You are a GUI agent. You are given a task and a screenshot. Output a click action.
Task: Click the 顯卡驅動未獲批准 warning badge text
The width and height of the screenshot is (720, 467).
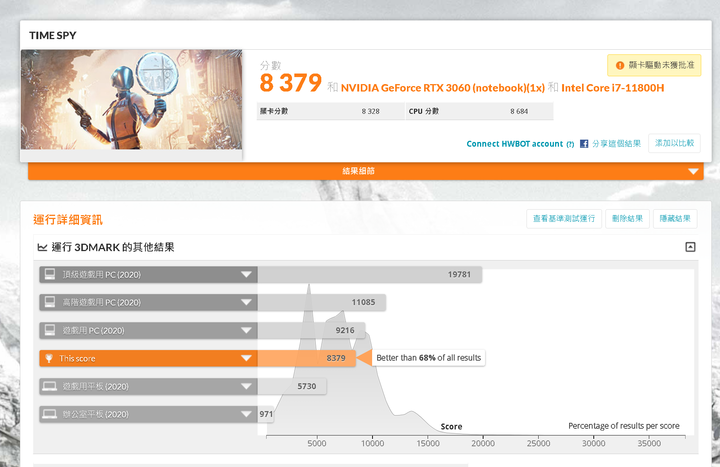click(661, 65)
